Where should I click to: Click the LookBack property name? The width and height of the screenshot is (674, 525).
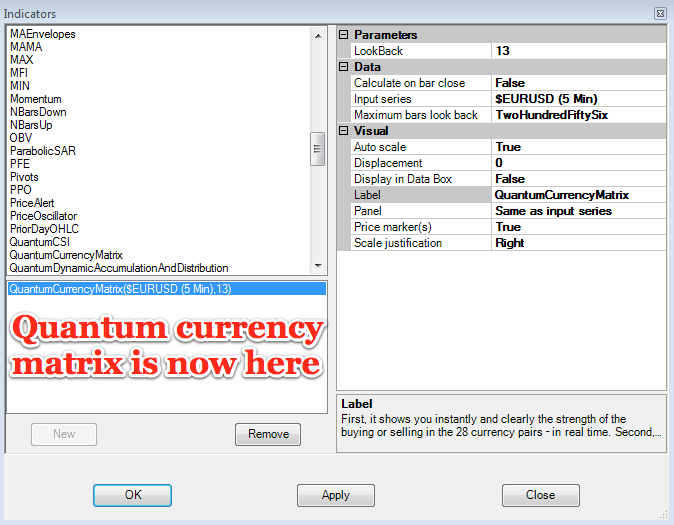(378, 51)
